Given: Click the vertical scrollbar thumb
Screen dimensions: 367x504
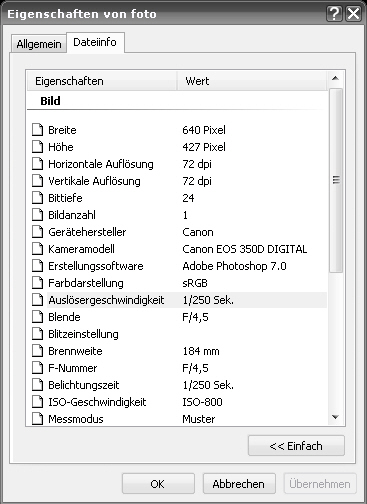Looking at the screenshot, I should (x=336, y=180).
